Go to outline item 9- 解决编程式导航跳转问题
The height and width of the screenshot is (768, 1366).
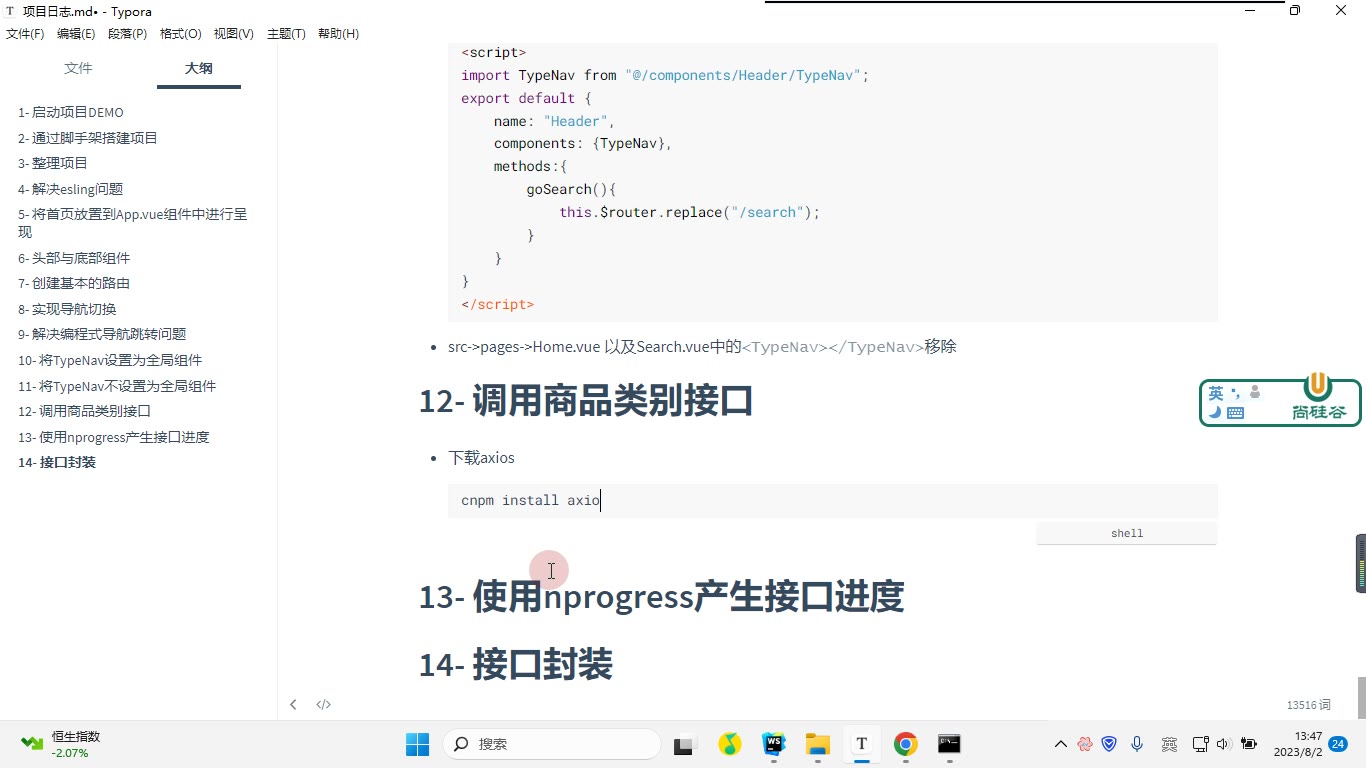(x=102, y=334)
